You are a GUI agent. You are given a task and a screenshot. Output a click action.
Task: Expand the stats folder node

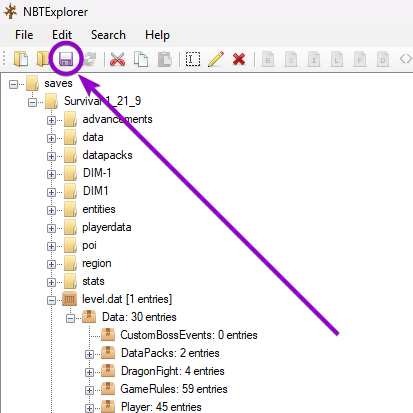pyautogui.click(x=51, y=282)
